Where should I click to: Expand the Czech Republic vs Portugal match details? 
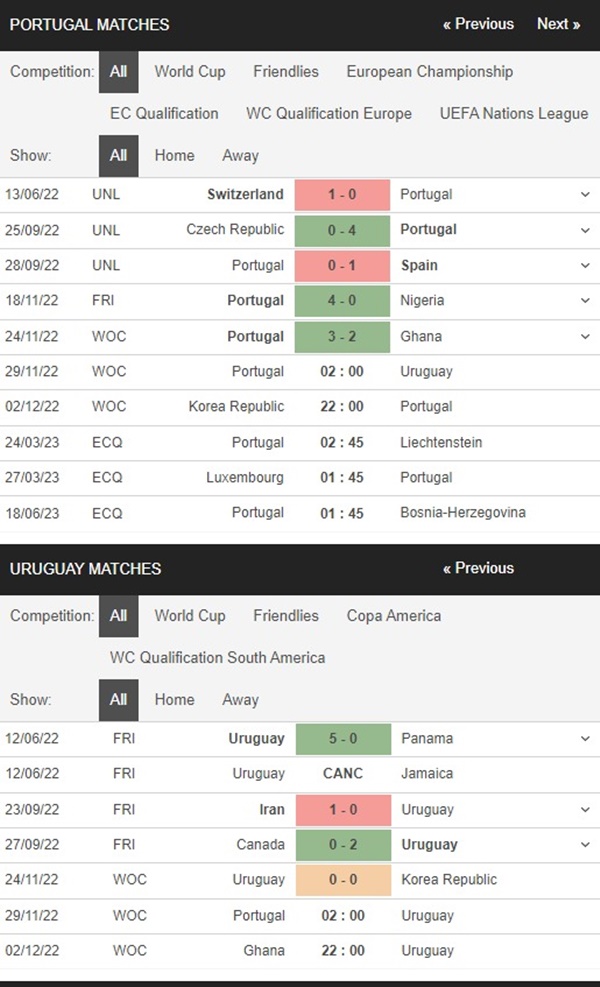pyautogui.click(x=585, y=230)
